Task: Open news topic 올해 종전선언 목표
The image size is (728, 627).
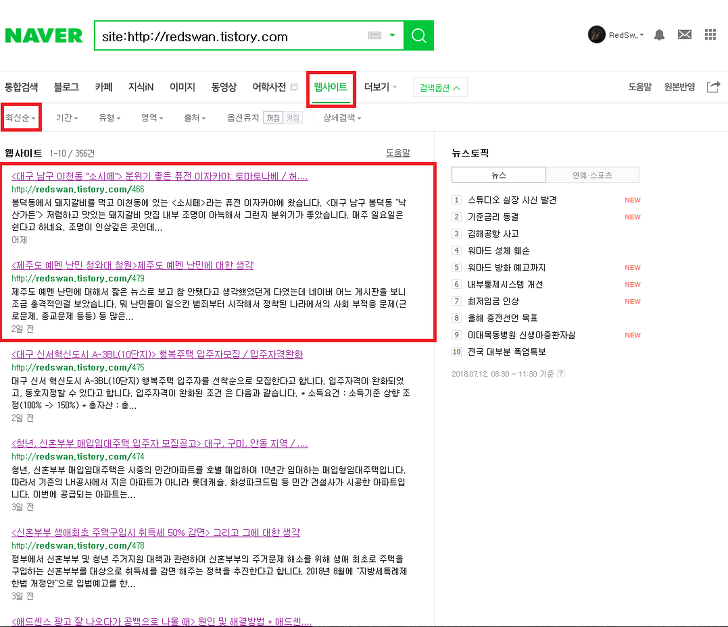Action: [x=502, y=318]
